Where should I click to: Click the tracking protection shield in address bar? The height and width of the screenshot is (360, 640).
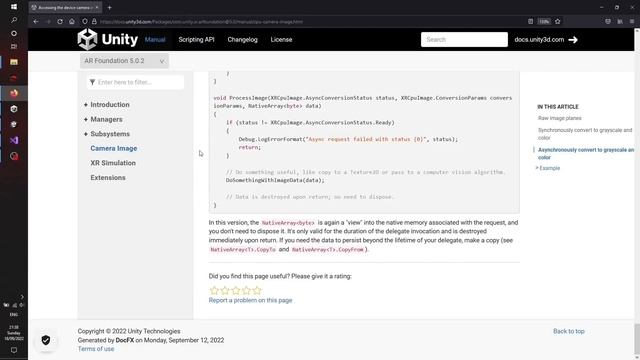(x=85, y=22)
